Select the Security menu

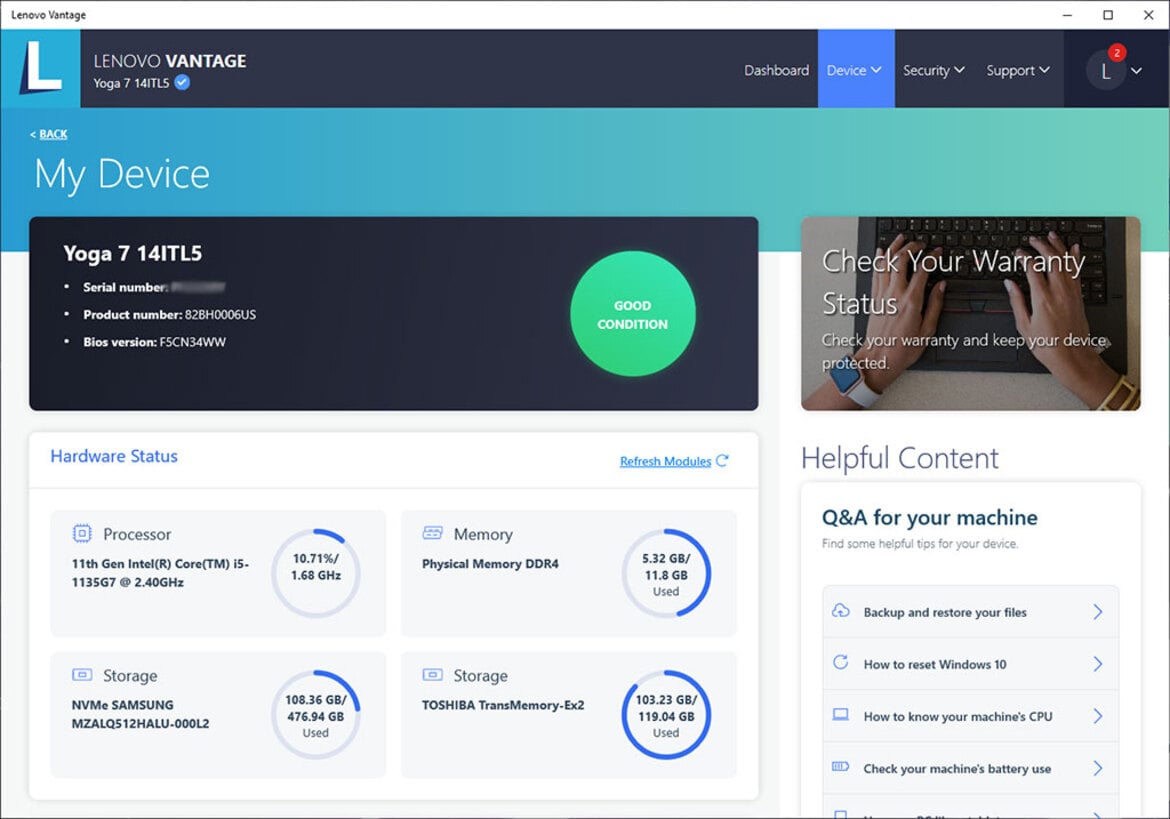tap(934, 70)
